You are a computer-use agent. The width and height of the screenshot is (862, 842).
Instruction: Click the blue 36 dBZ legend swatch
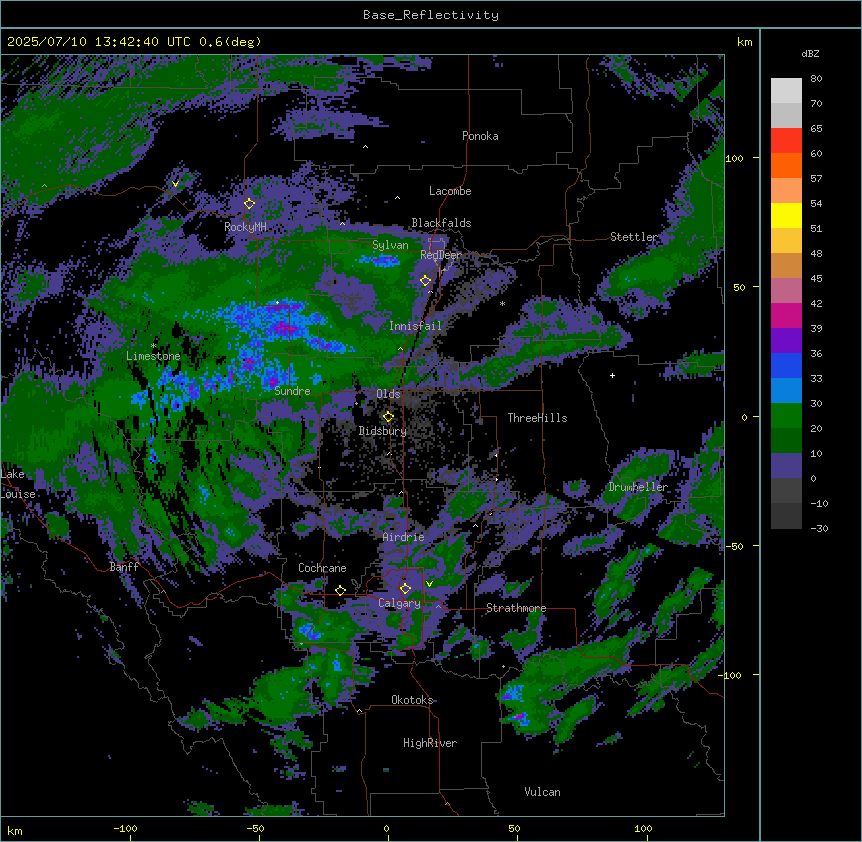tap(786, 365)
